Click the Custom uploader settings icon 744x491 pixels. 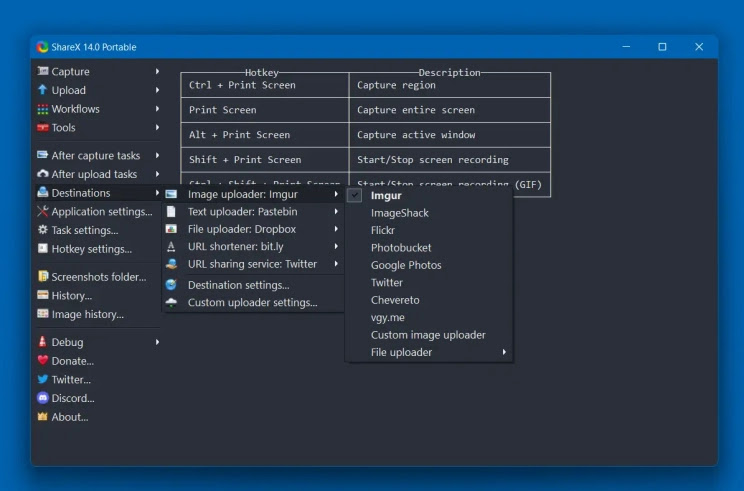[171, 302]
